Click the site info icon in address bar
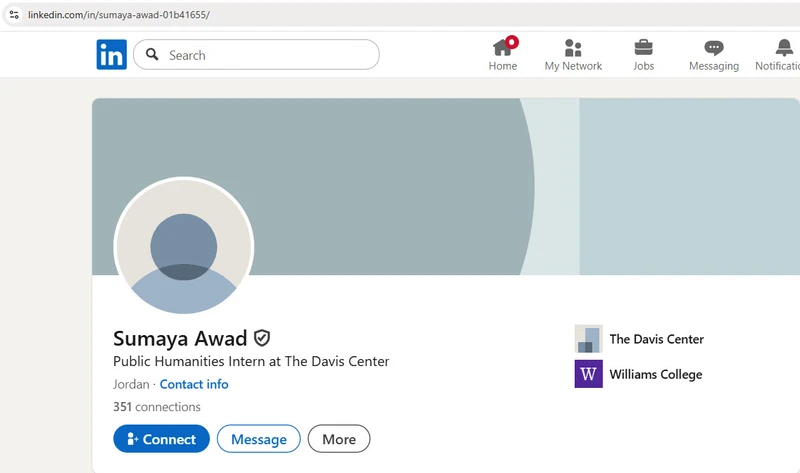Image resolution: width=800 pixels, height=473 pixels. coord(14,15)
